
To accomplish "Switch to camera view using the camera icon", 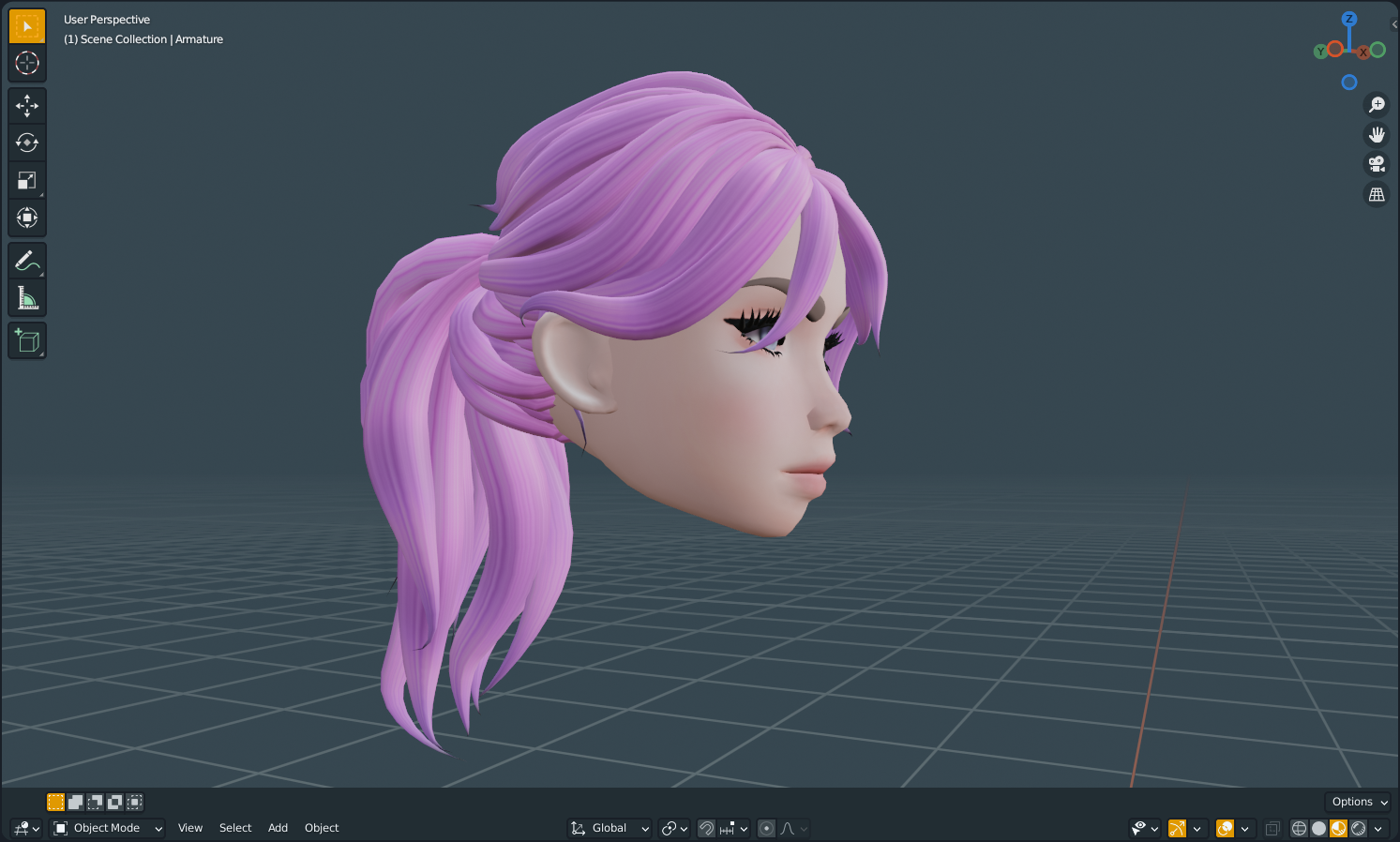I will click(x=1376, y=164).
